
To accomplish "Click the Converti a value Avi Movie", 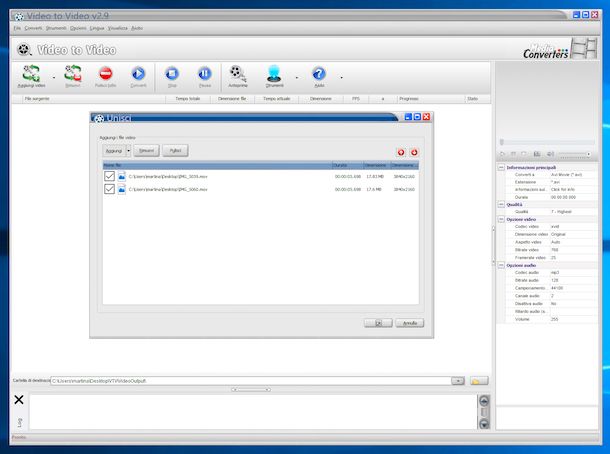I will pyautogui.click(x=566, y=175).
